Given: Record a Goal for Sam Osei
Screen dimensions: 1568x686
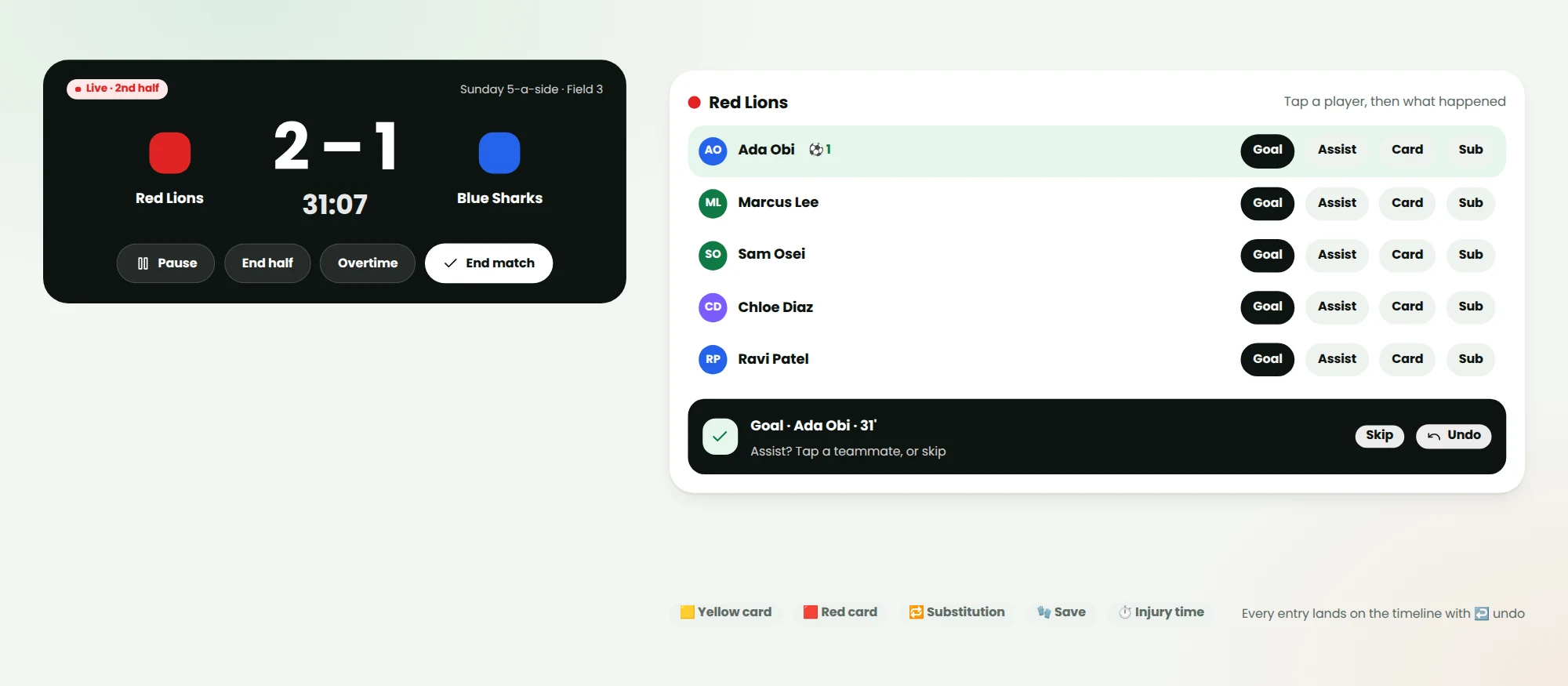Looking at the screenshot, I should pyautogui.click(x=1267, y=256).
